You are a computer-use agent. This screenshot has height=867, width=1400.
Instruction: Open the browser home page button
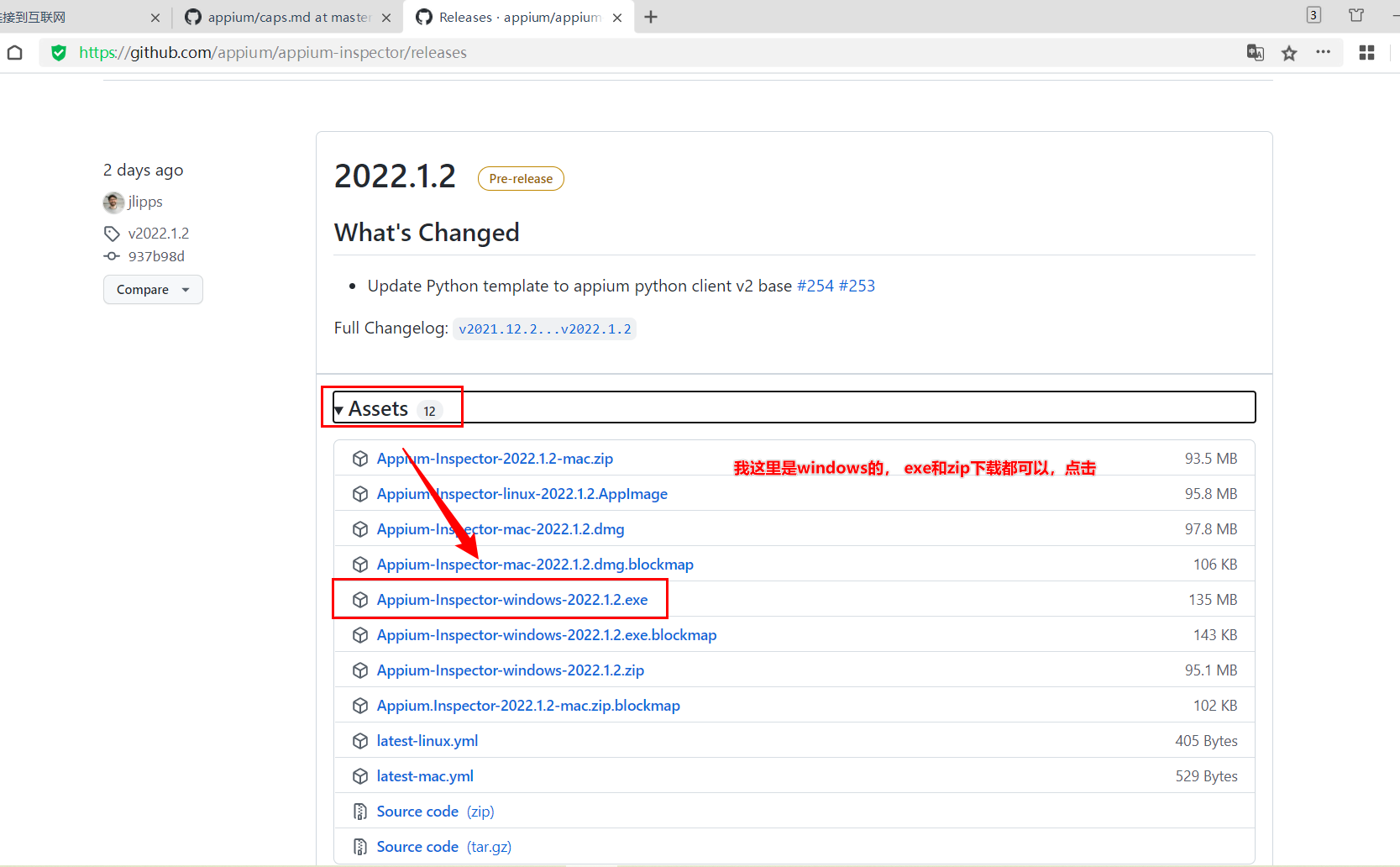coord(15,53)
